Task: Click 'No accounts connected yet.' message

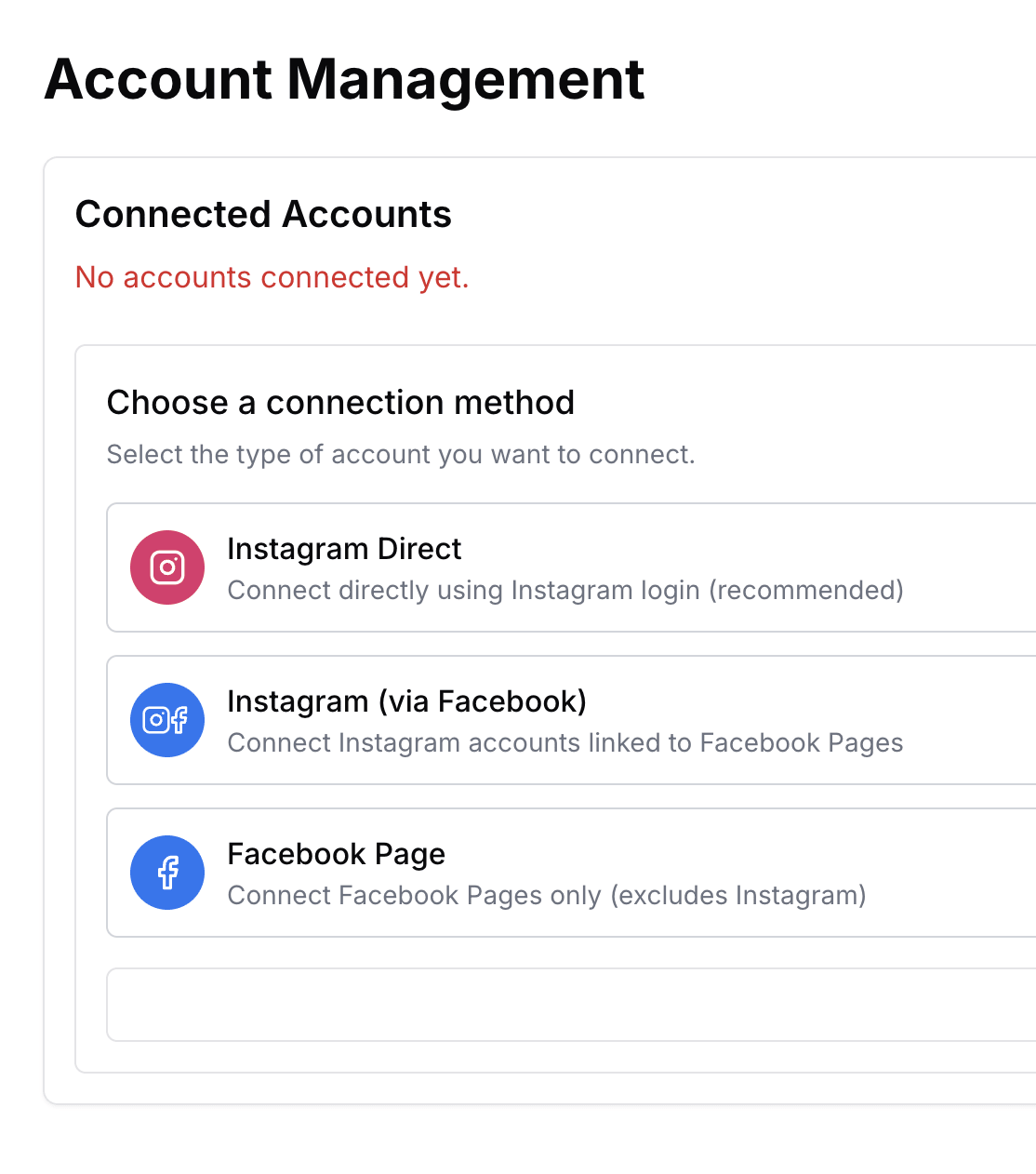Action: pyautogui.click(x=272, y=277)
